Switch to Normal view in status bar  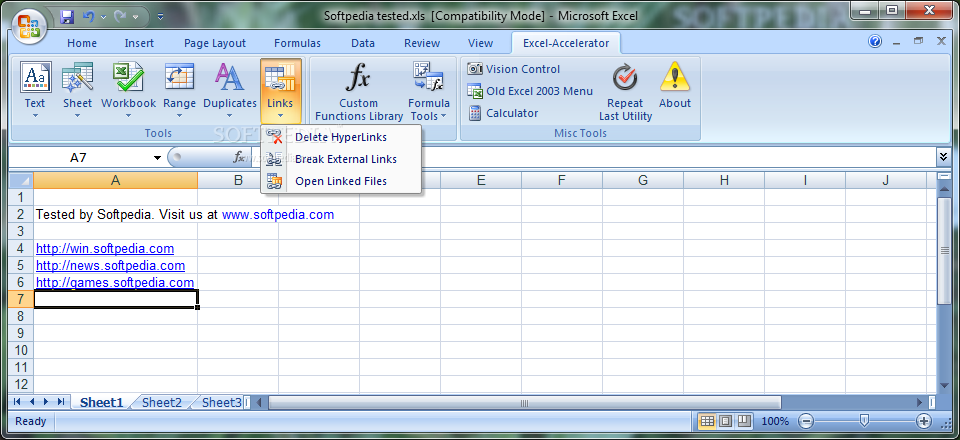pos(707,421)
